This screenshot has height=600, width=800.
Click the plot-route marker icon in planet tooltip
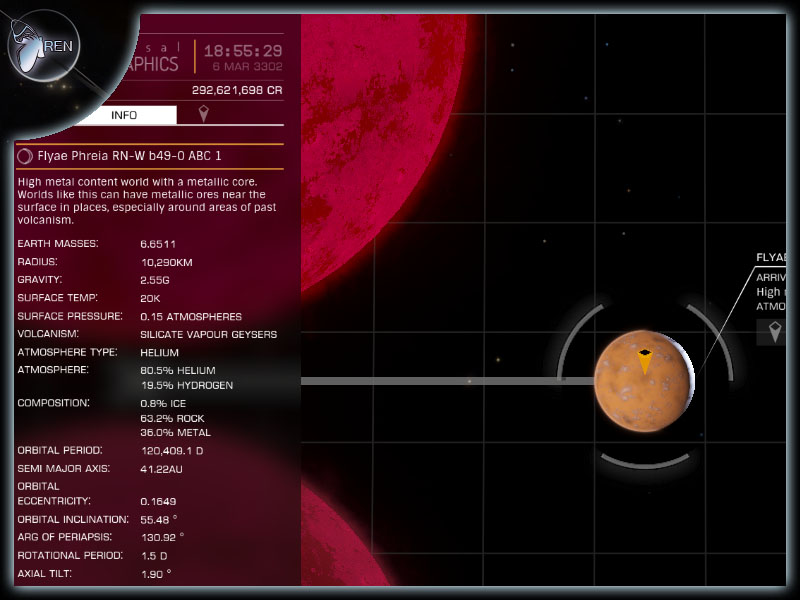click(x=775, y=332)
